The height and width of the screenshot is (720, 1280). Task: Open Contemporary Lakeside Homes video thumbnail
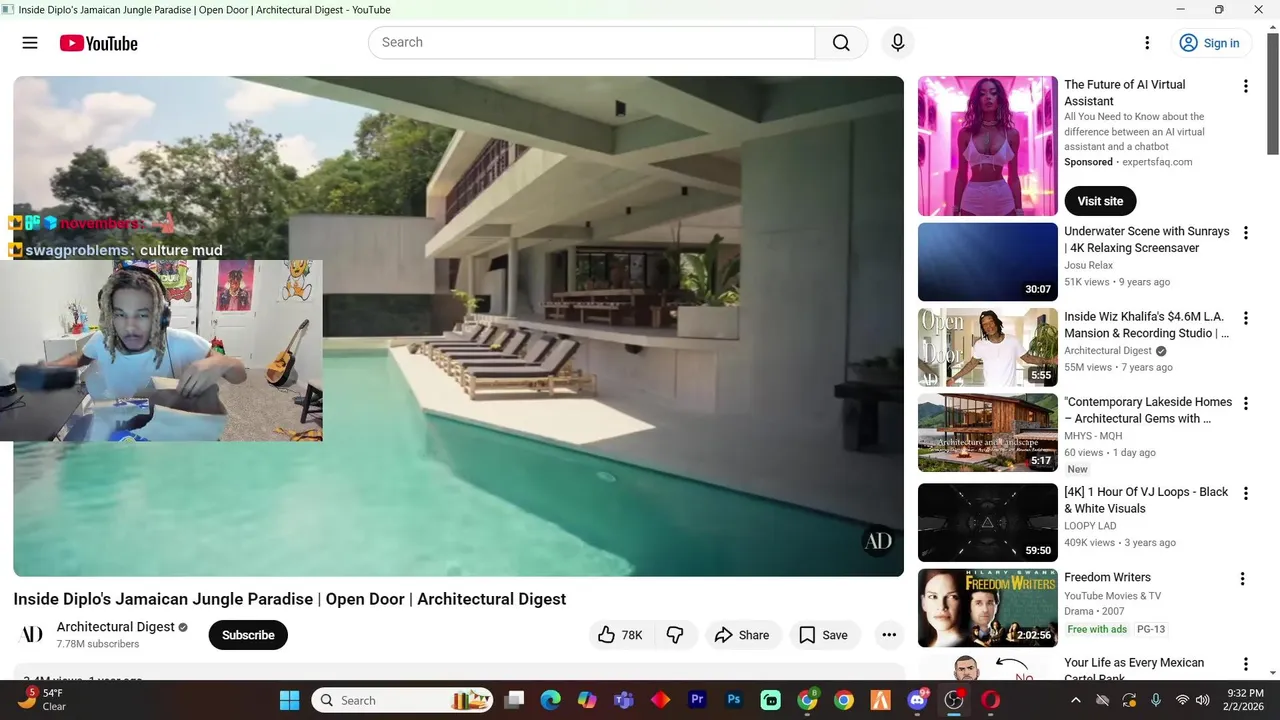[x=987, y=432]
